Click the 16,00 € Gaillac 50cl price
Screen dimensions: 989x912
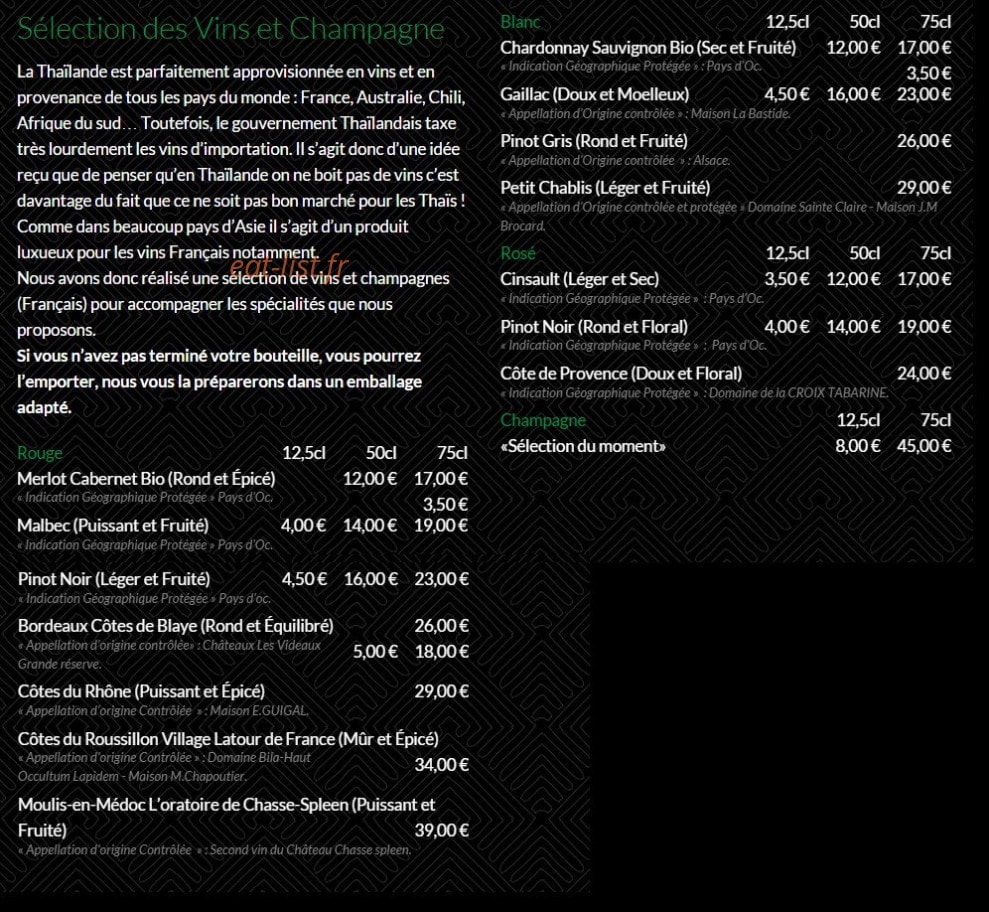point(853,95)
